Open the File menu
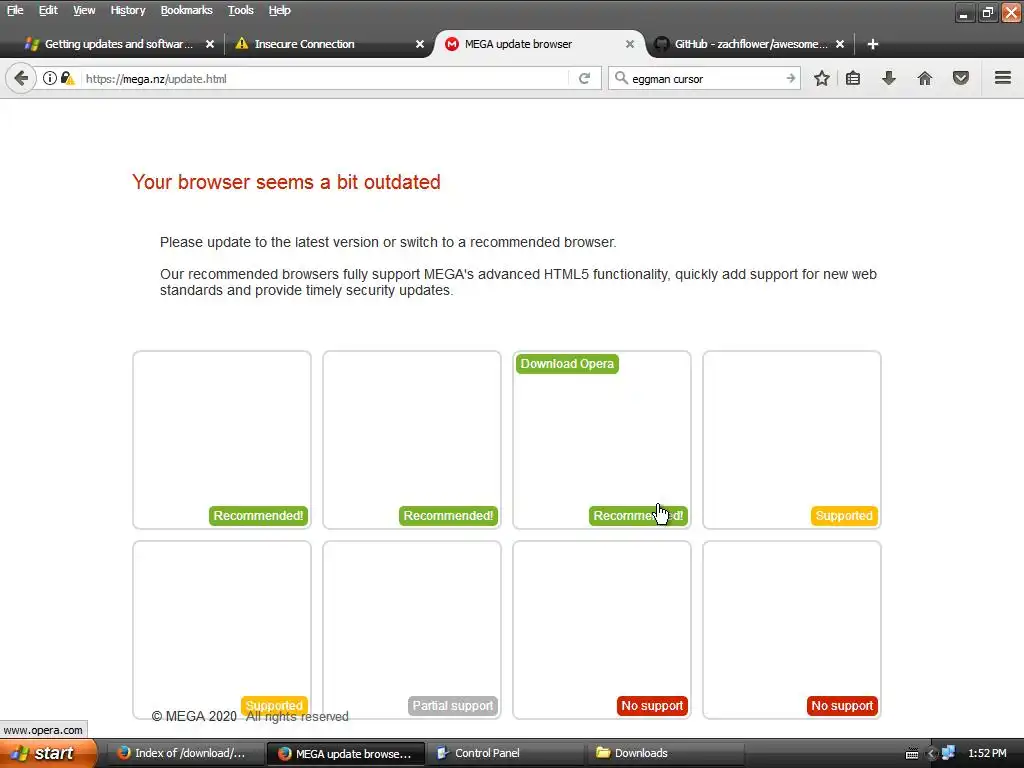The width and height of the screenshot is (1024, 768). [15, 10]
